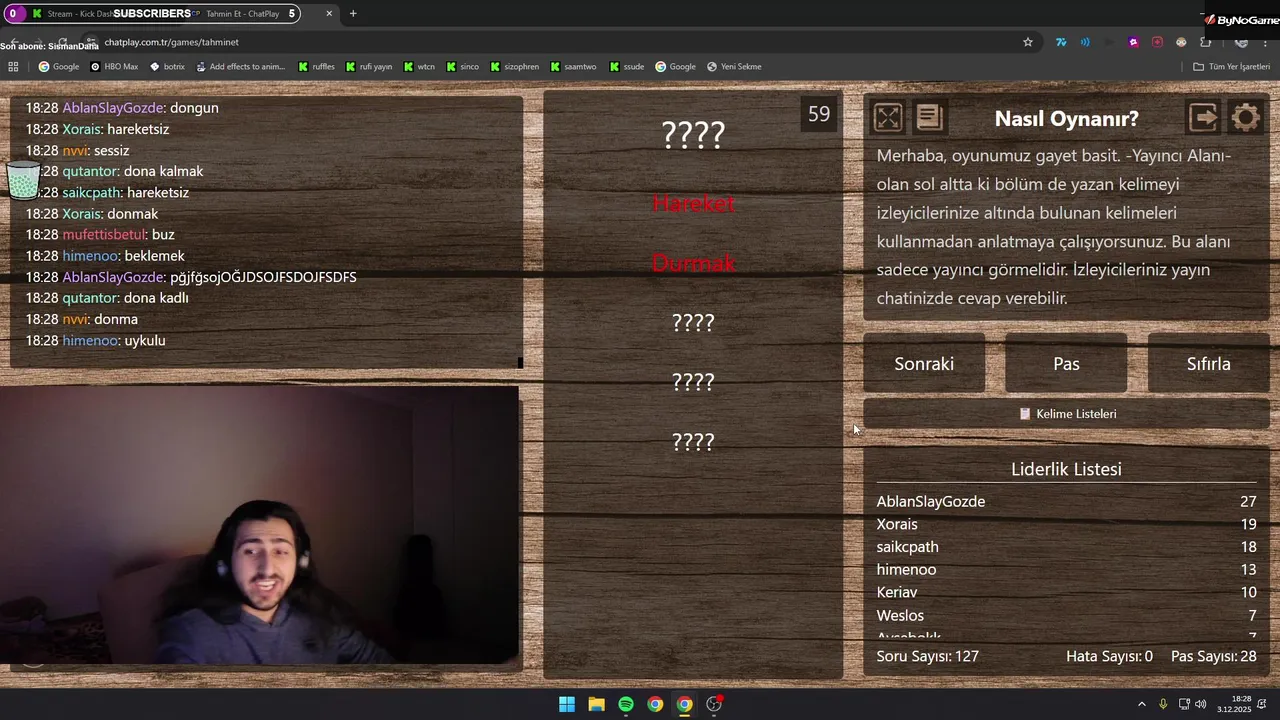Select himenoo in the leaderboard list

[906, 569]
